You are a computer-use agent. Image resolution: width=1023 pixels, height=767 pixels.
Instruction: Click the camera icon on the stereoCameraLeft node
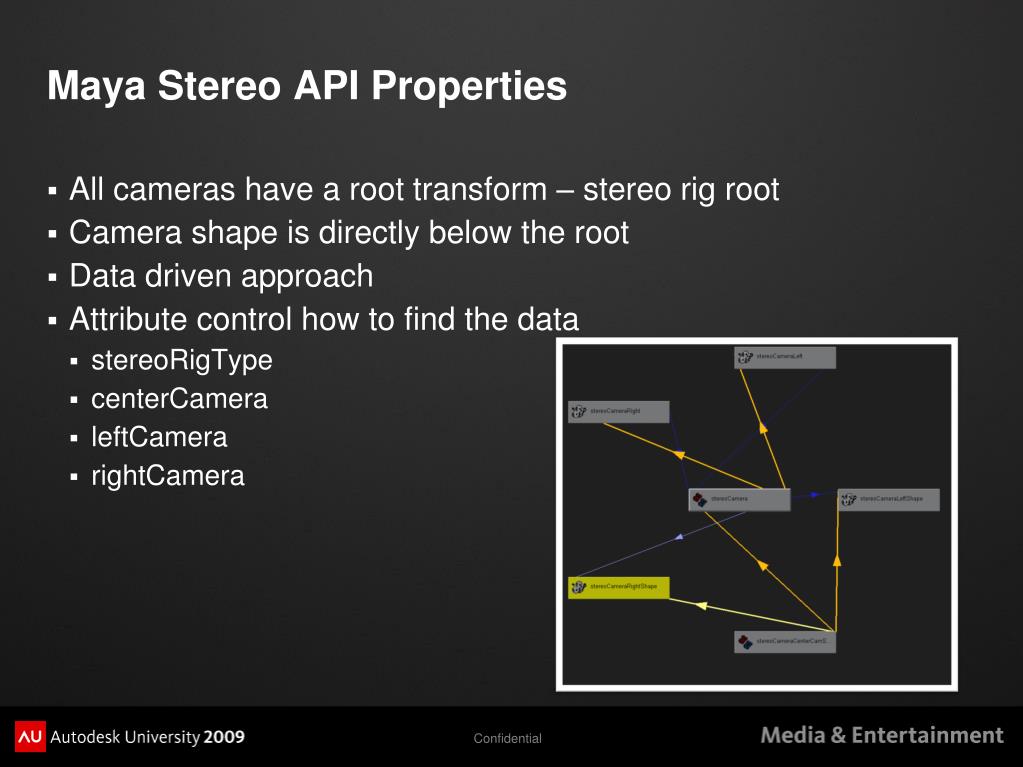pyautogui.click(x=744, y=357)
